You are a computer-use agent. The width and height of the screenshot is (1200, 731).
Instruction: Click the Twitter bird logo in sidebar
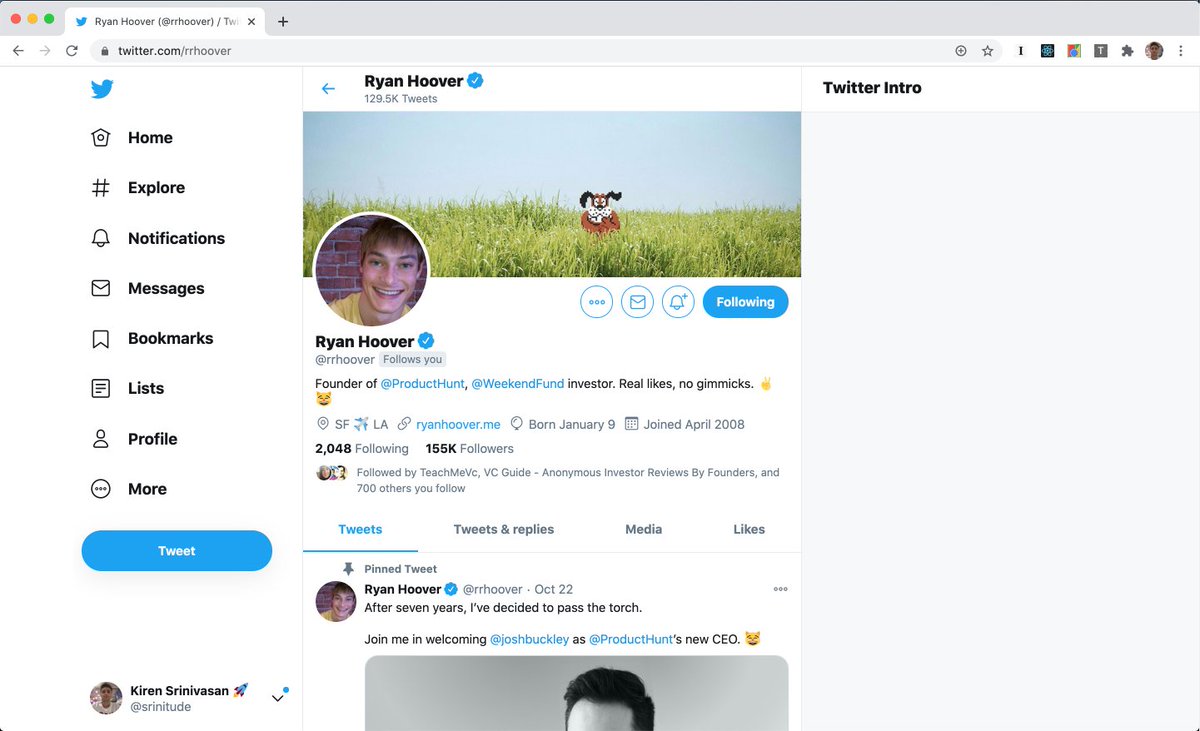click(101, 89)
